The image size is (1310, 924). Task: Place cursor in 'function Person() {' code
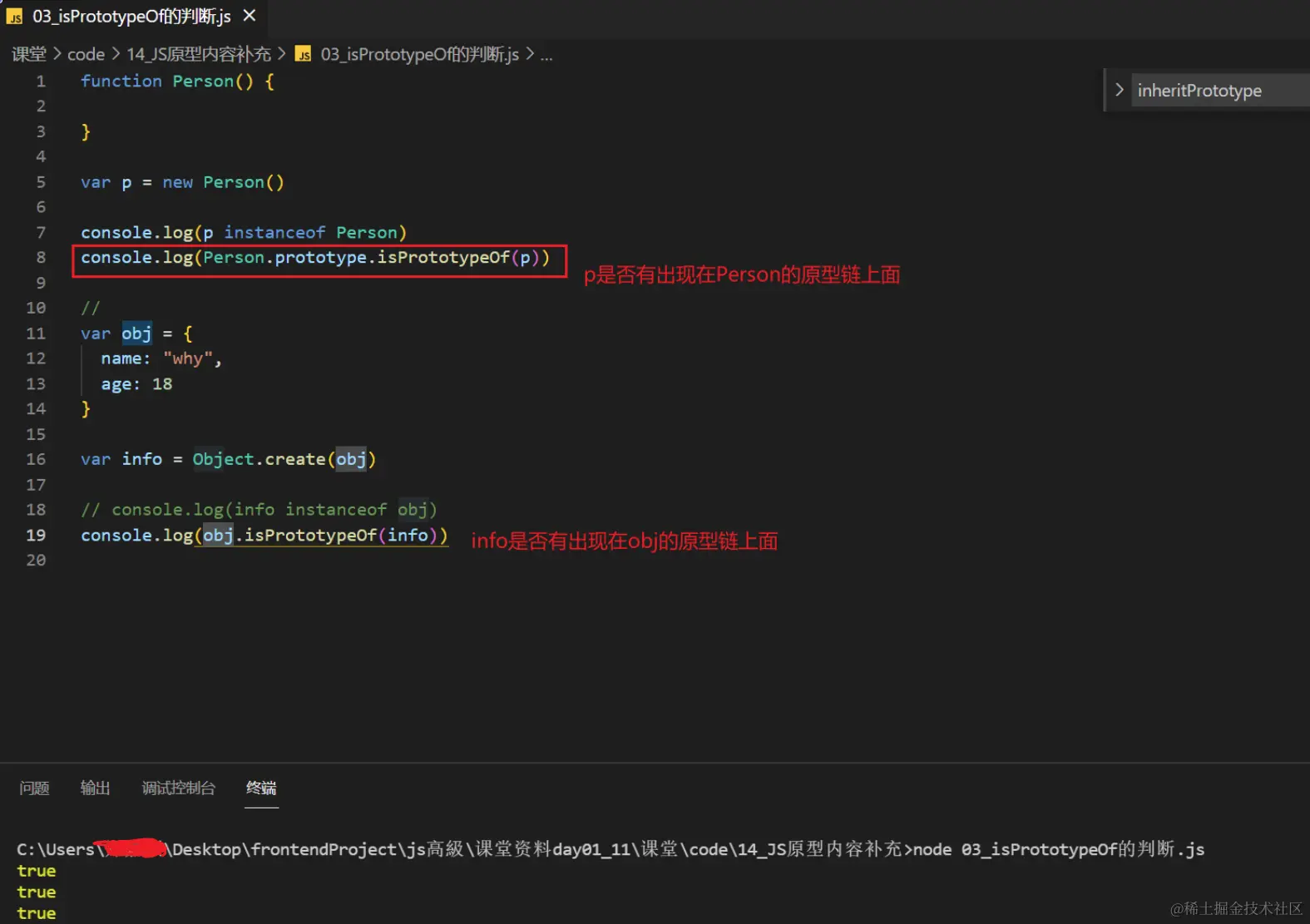(x=177, y=82)
